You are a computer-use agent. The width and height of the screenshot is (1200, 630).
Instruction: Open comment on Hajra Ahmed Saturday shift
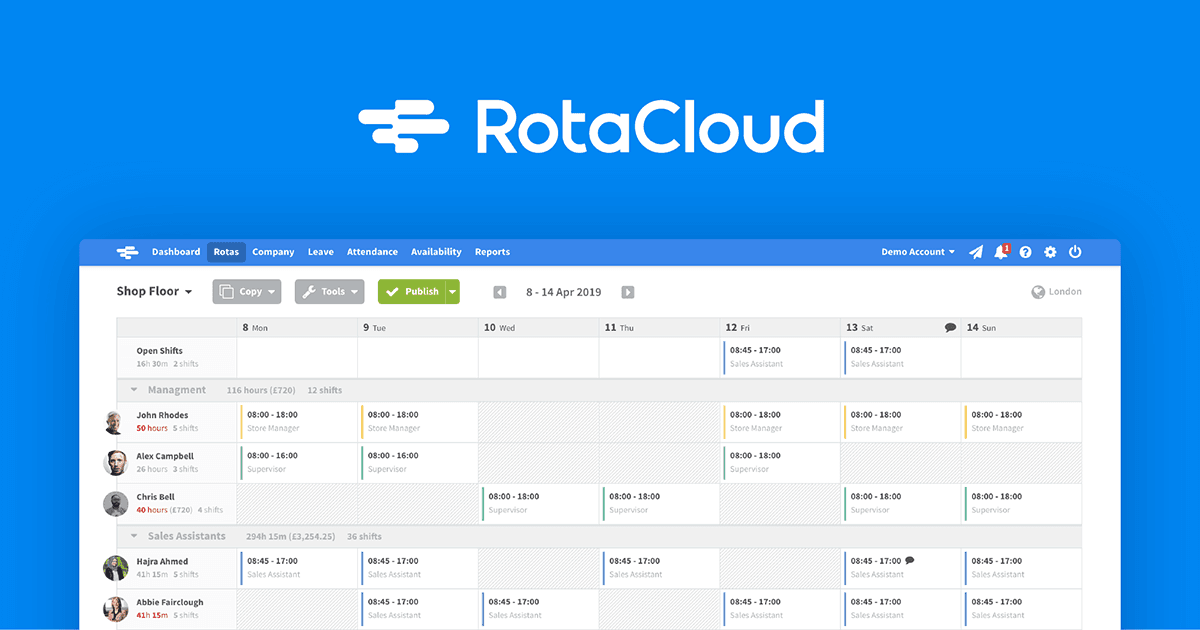[909, 561]
